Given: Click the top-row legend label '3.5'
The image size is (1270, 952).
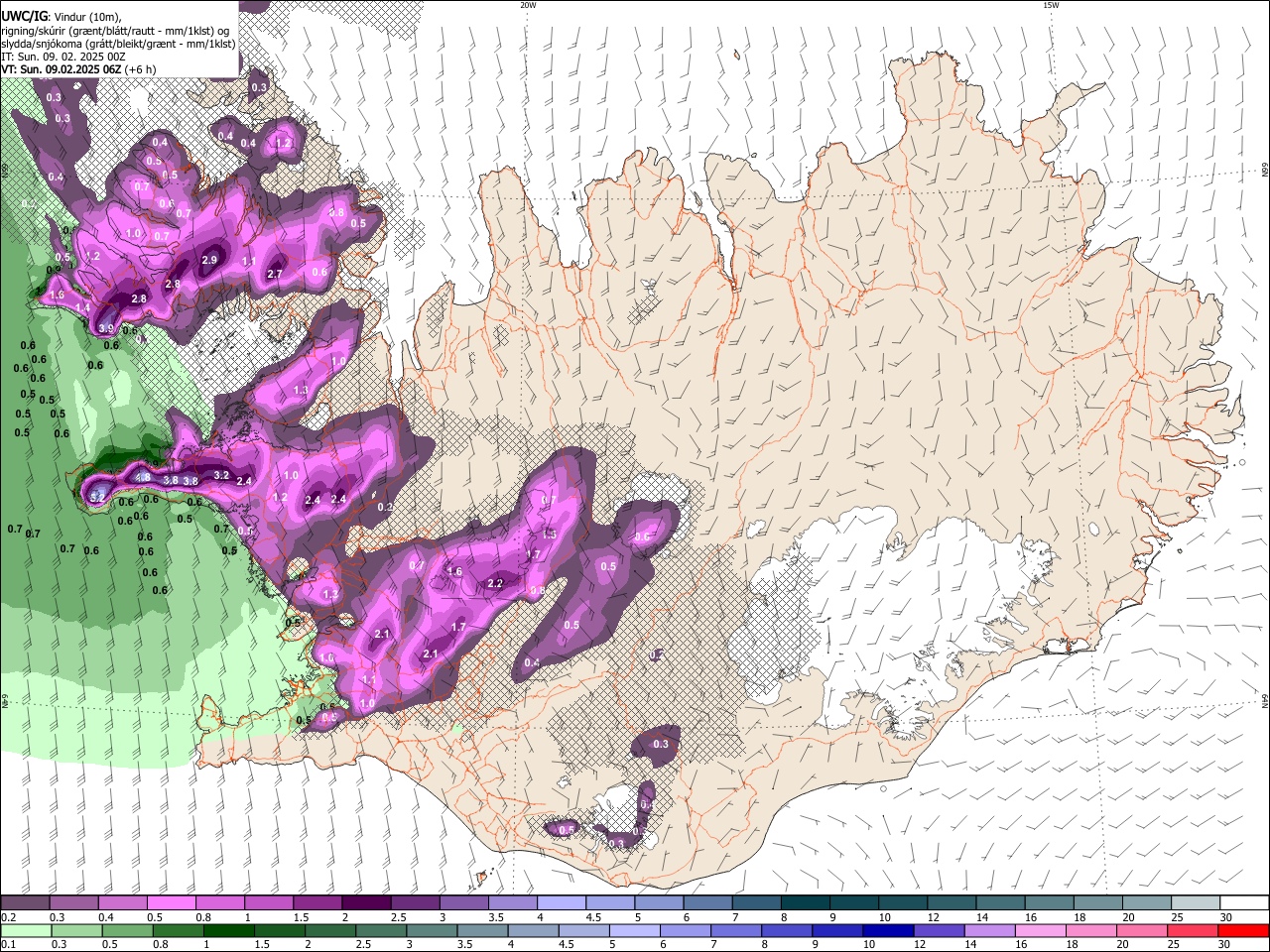Looking at the screenshot, I should point(497,917).
